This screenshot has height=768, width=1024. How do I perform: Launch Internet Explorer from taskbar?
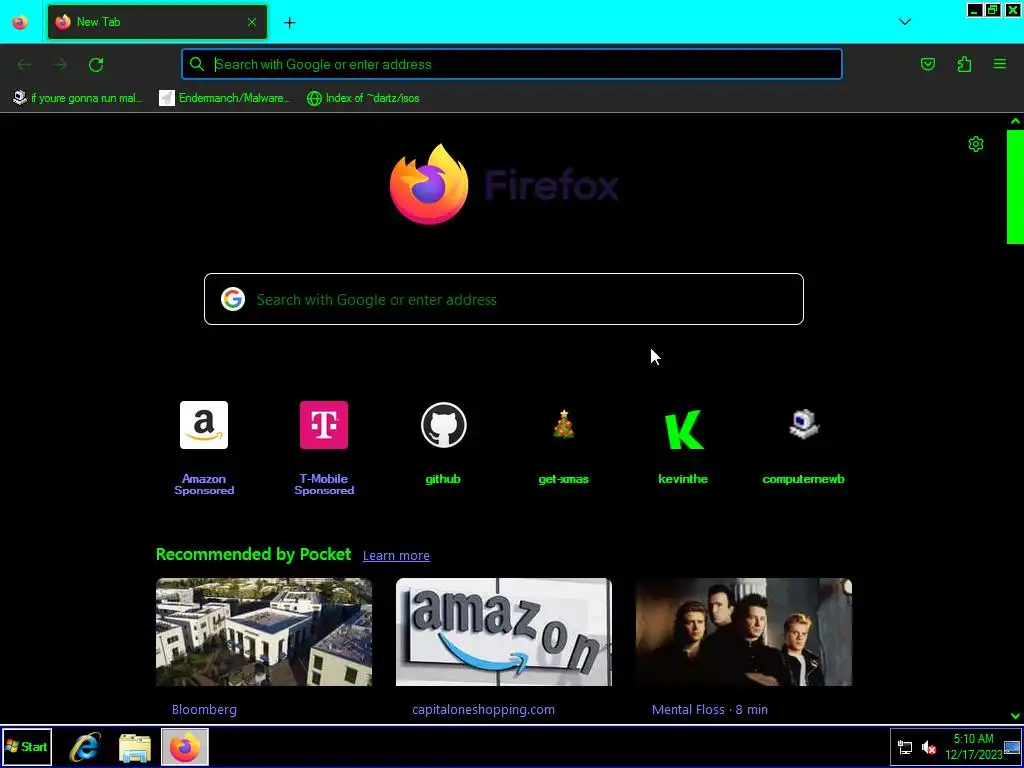coord(86,746)
